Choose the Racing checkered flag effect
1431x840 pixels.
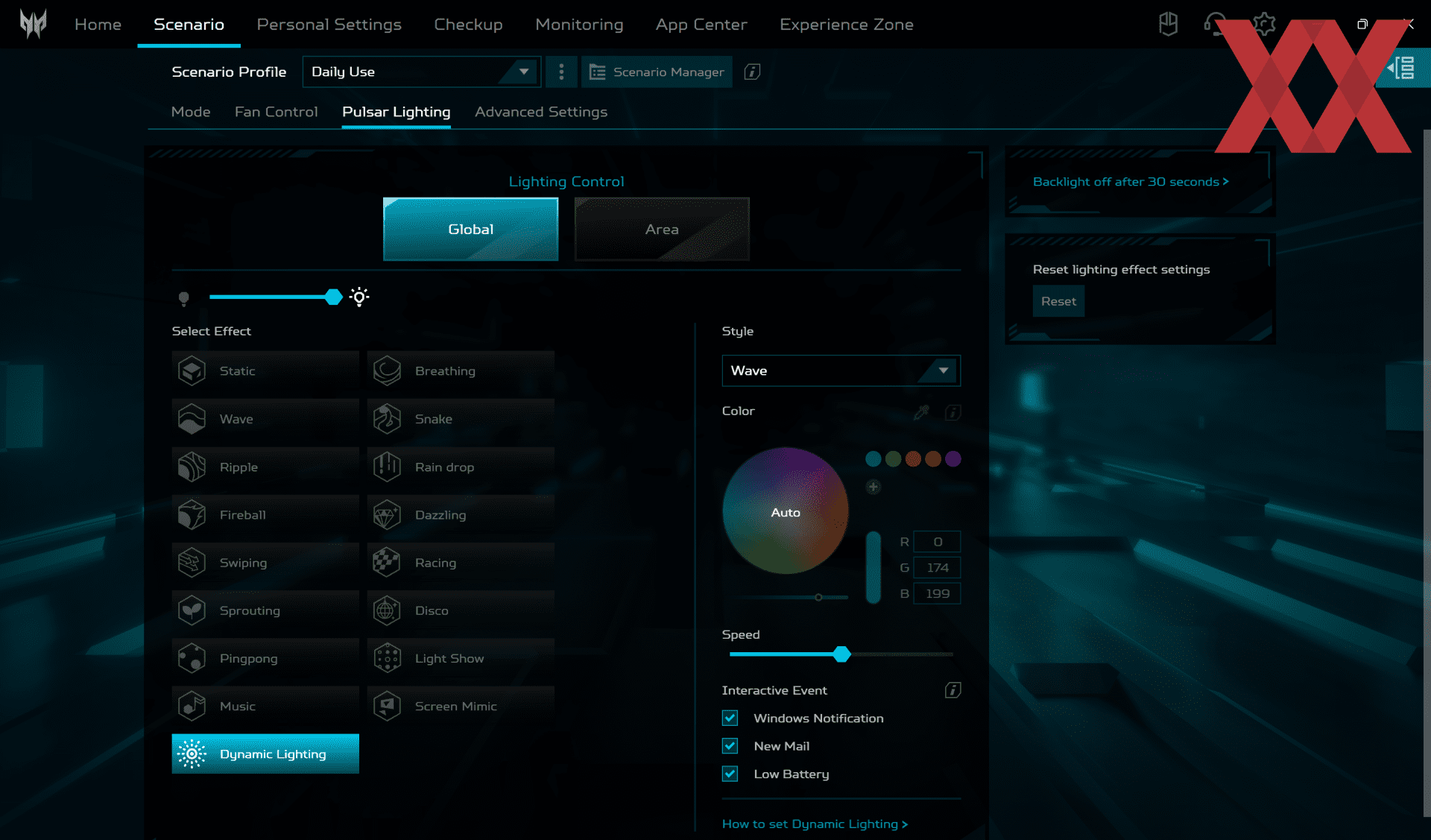tap(387, 563)
